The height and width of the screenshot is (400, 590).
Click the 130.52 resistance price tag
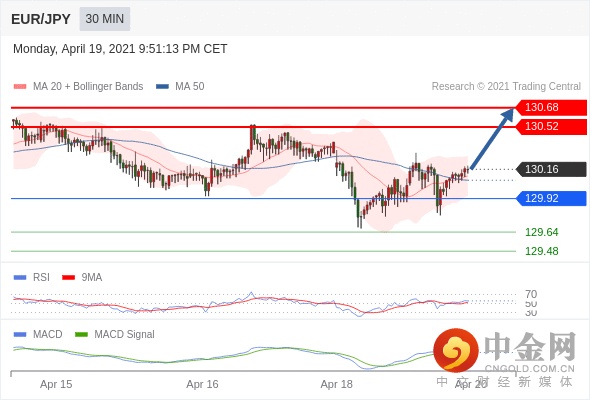click(x=551, y=126)
